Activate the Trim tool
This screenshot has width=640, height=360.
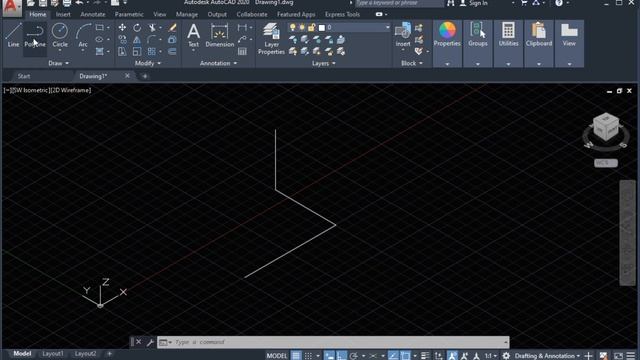[152, 28]
